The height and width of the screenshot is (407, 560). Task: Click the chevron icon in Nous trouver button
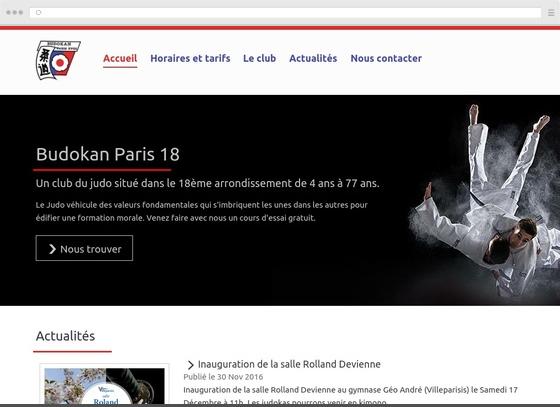(x=52, y=249)
